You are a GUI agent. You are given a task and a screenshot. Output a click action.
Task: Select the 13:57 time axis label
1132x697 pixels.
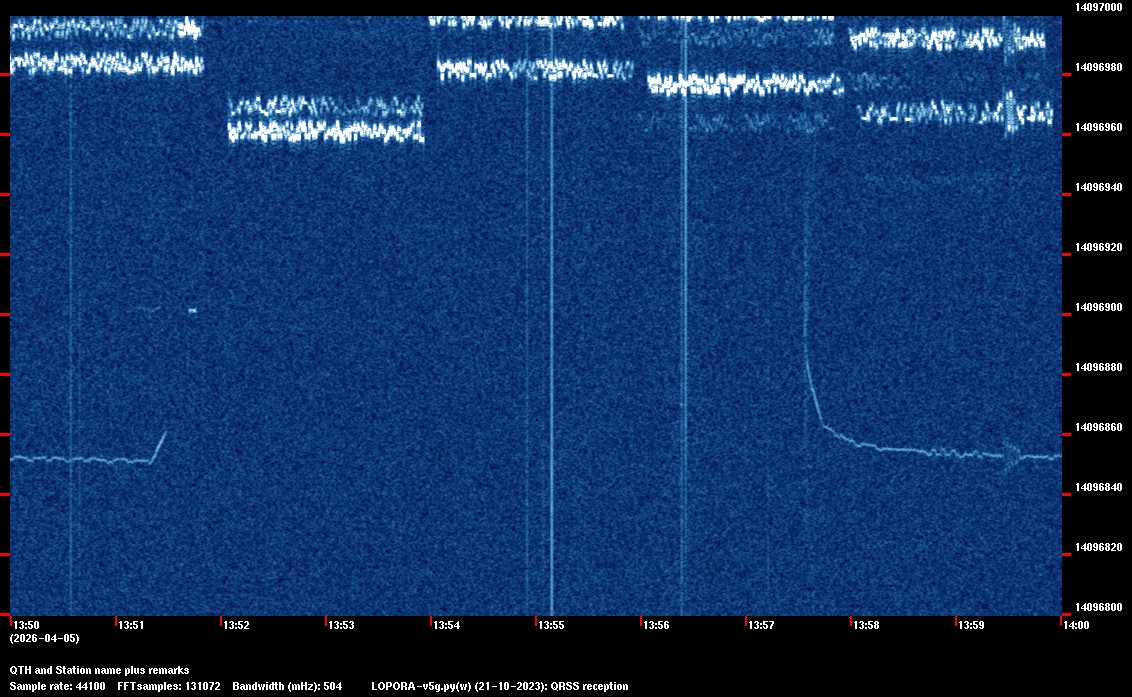761,625
